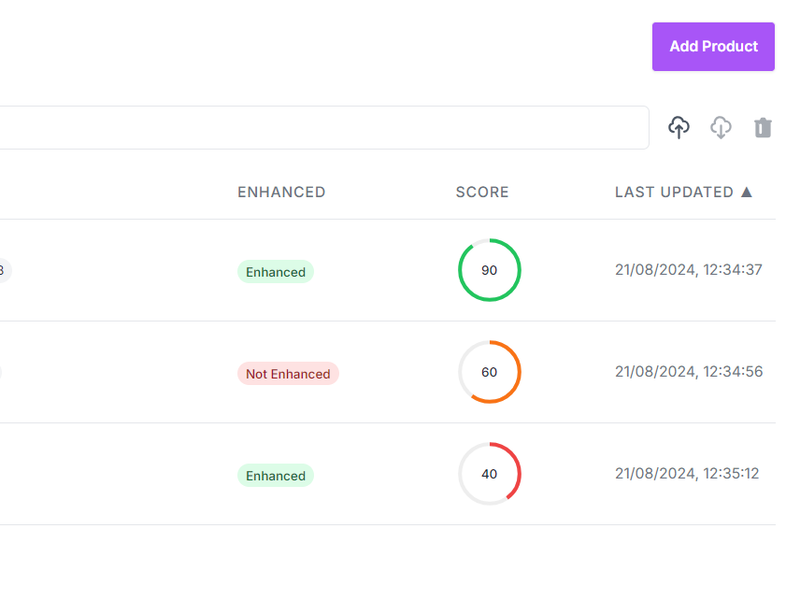Click the Not Enhanced status badge

(x=288, y=374)
